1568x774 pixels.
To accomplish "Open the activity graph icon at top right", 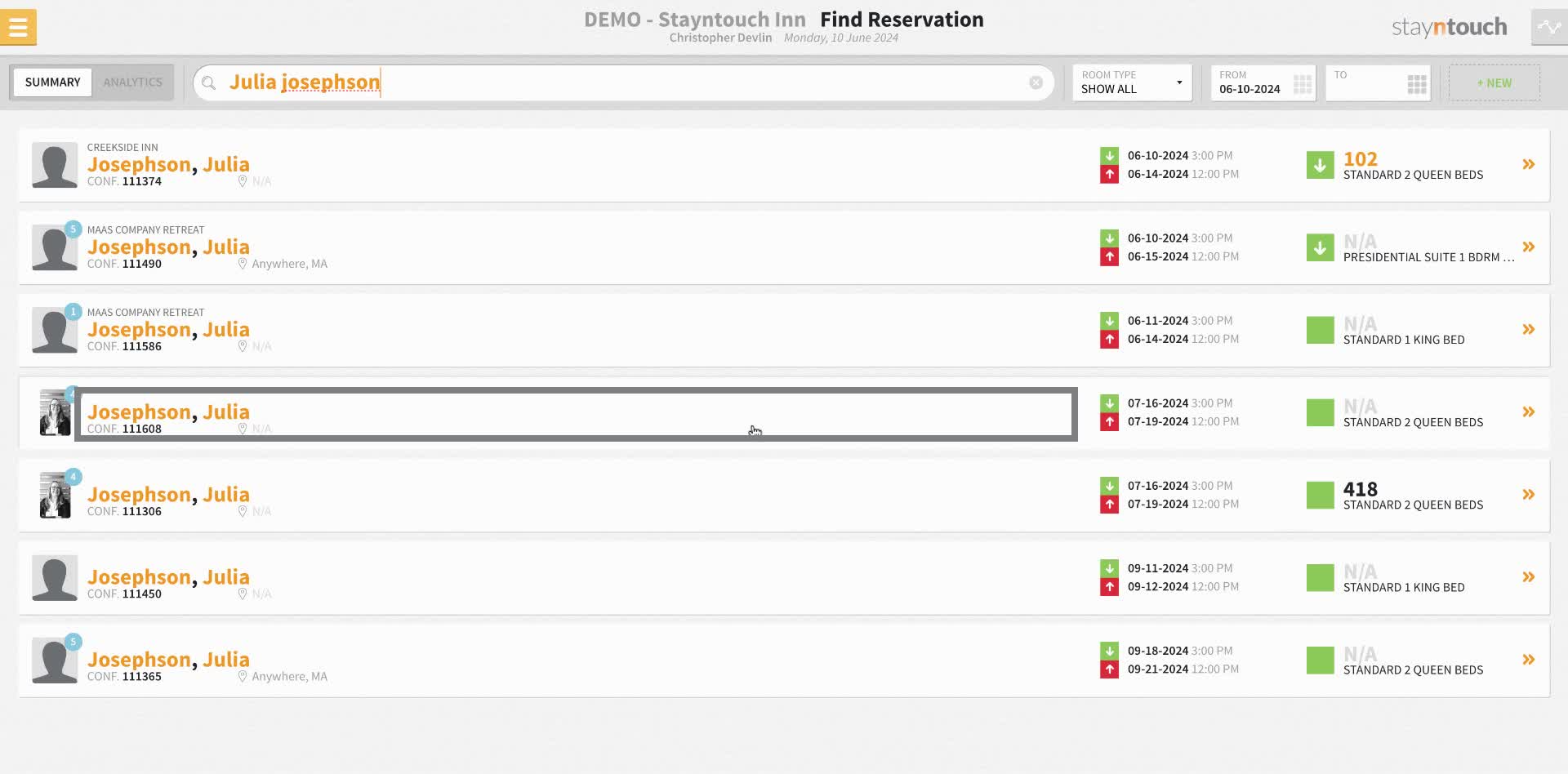I will click(x=1549, y=27).
